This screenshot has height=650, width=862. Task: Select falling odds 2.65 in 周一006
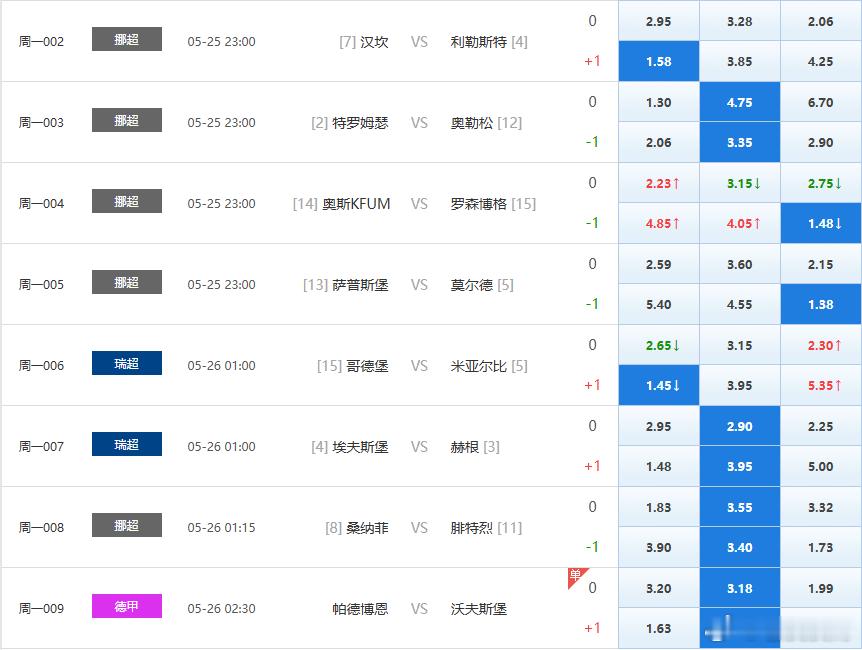pos(659,345)
